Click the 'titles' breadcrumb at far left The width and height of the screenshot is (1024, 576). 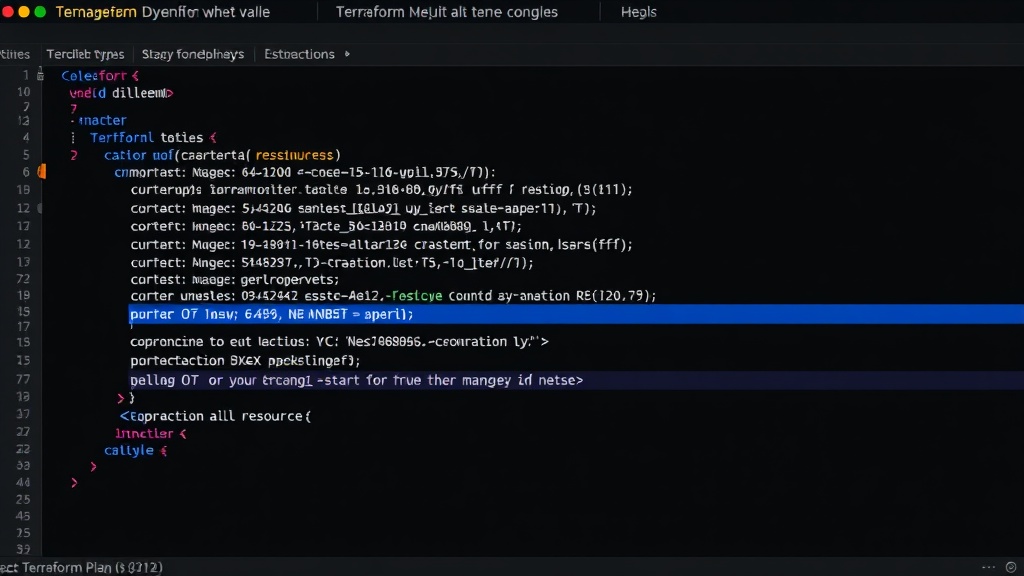(x=14, y=54)
